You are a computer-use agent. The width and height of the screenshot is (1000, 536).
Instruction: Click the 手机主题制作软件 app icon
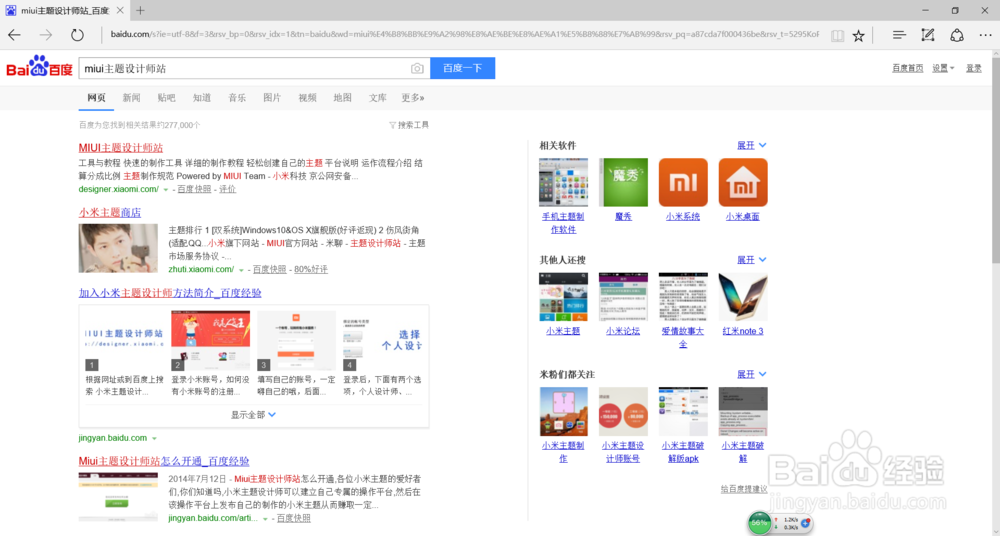click(x=563, y=182)
